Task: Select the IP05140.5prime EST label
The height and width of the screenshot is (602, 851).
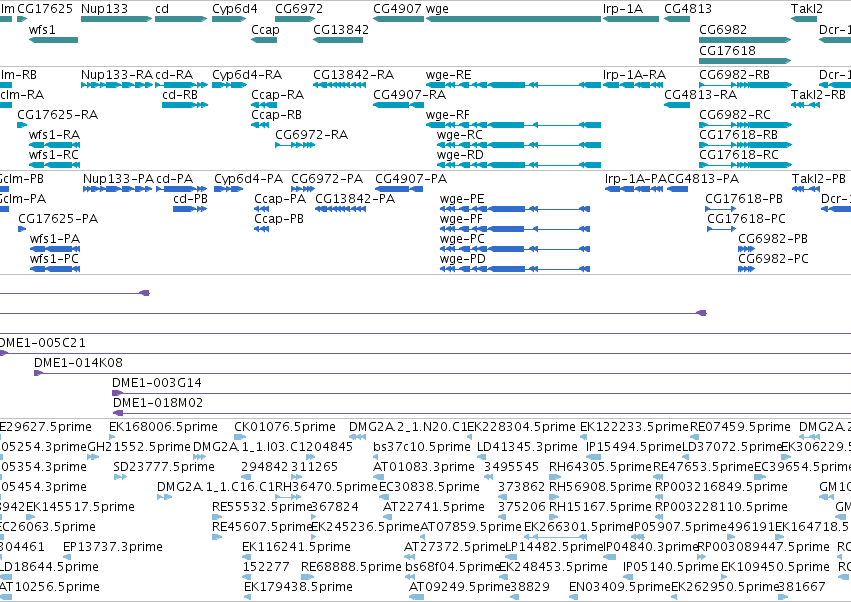Action: click(671, 567)
